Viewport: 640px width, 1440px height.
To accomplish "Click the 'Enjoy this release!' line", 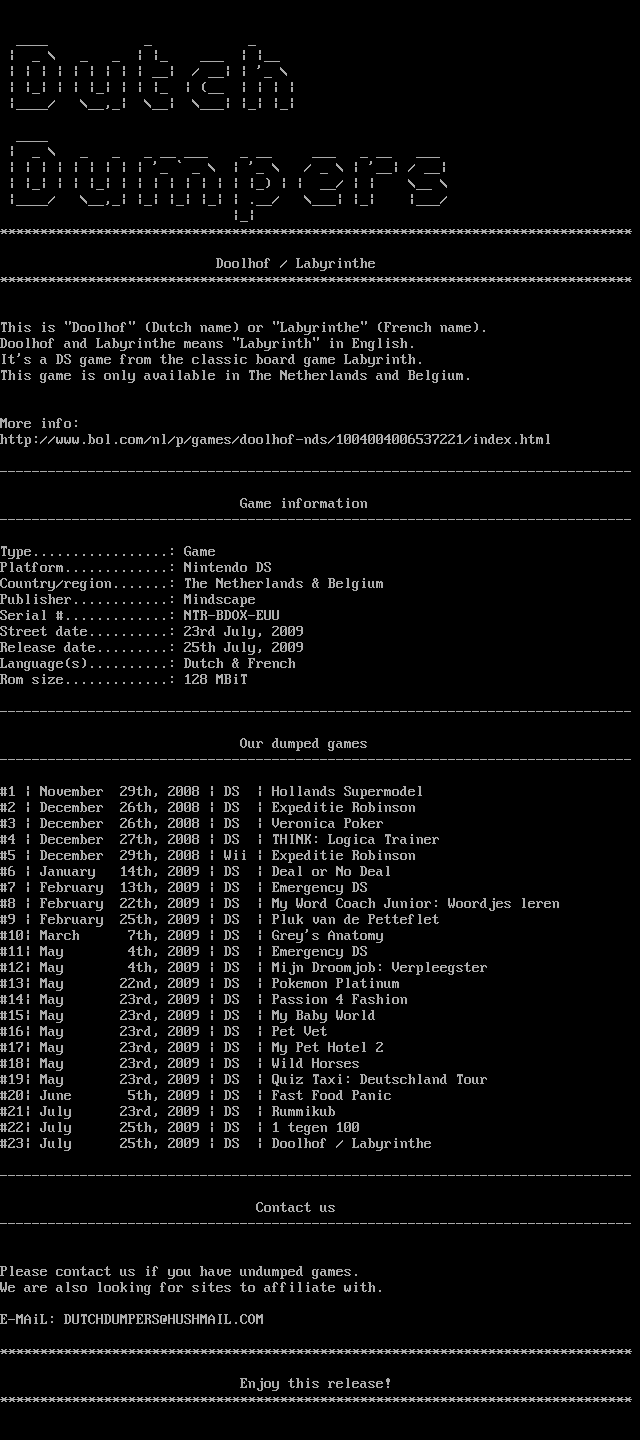I will click(316, 1384).
